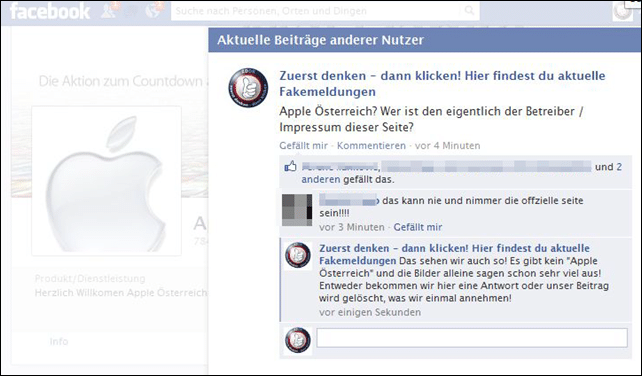Click the profile thumbnail in header corner

[623, 11]
